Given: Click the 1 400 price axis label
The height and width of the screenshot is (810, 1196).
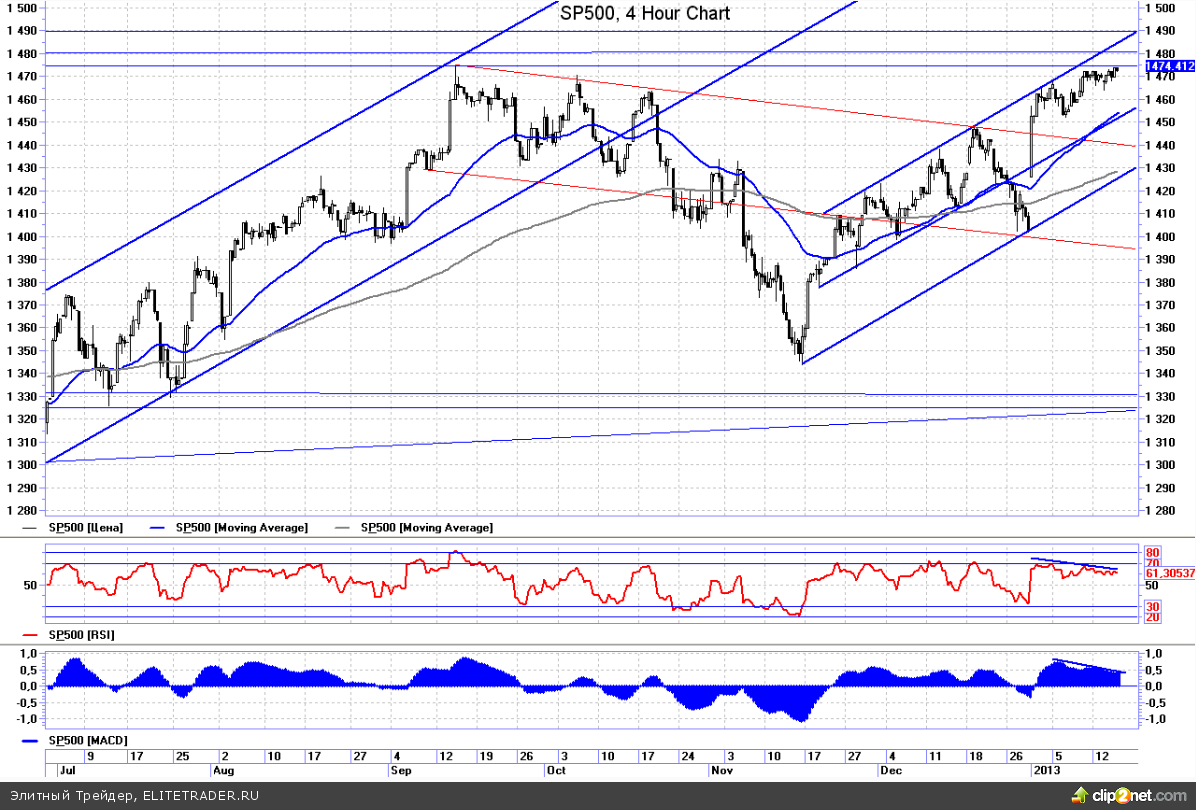Looking at the screenshot, I should point(1159,237).
